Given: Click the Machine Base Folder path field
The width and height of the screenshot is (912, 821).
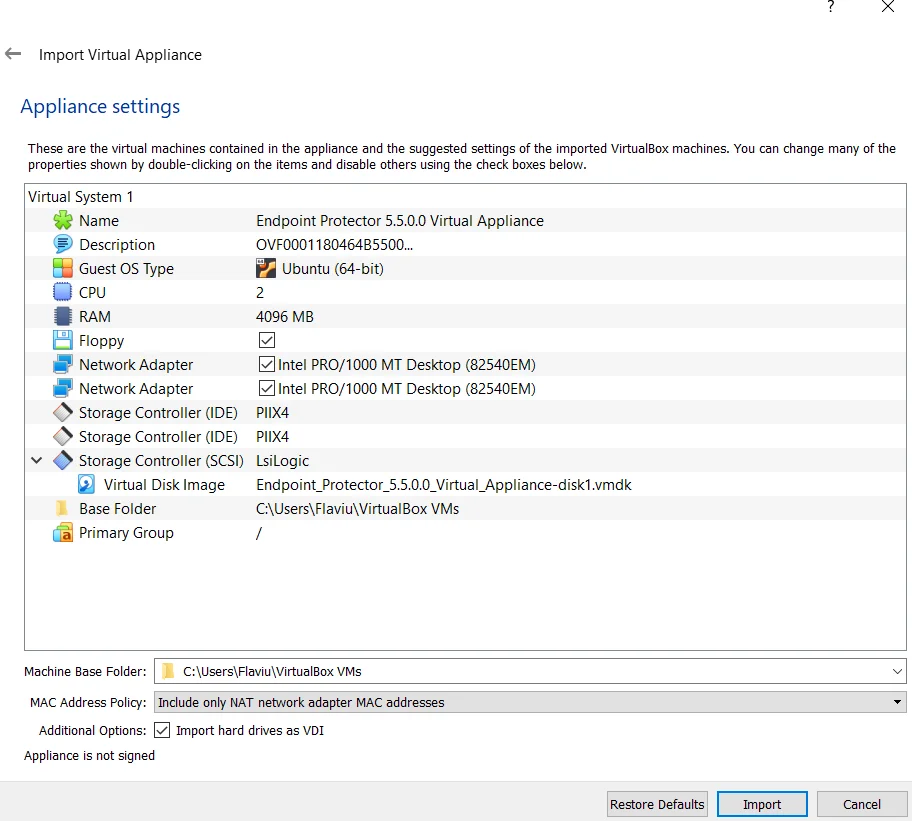Looking at the screenshot, I should (530, 671).
